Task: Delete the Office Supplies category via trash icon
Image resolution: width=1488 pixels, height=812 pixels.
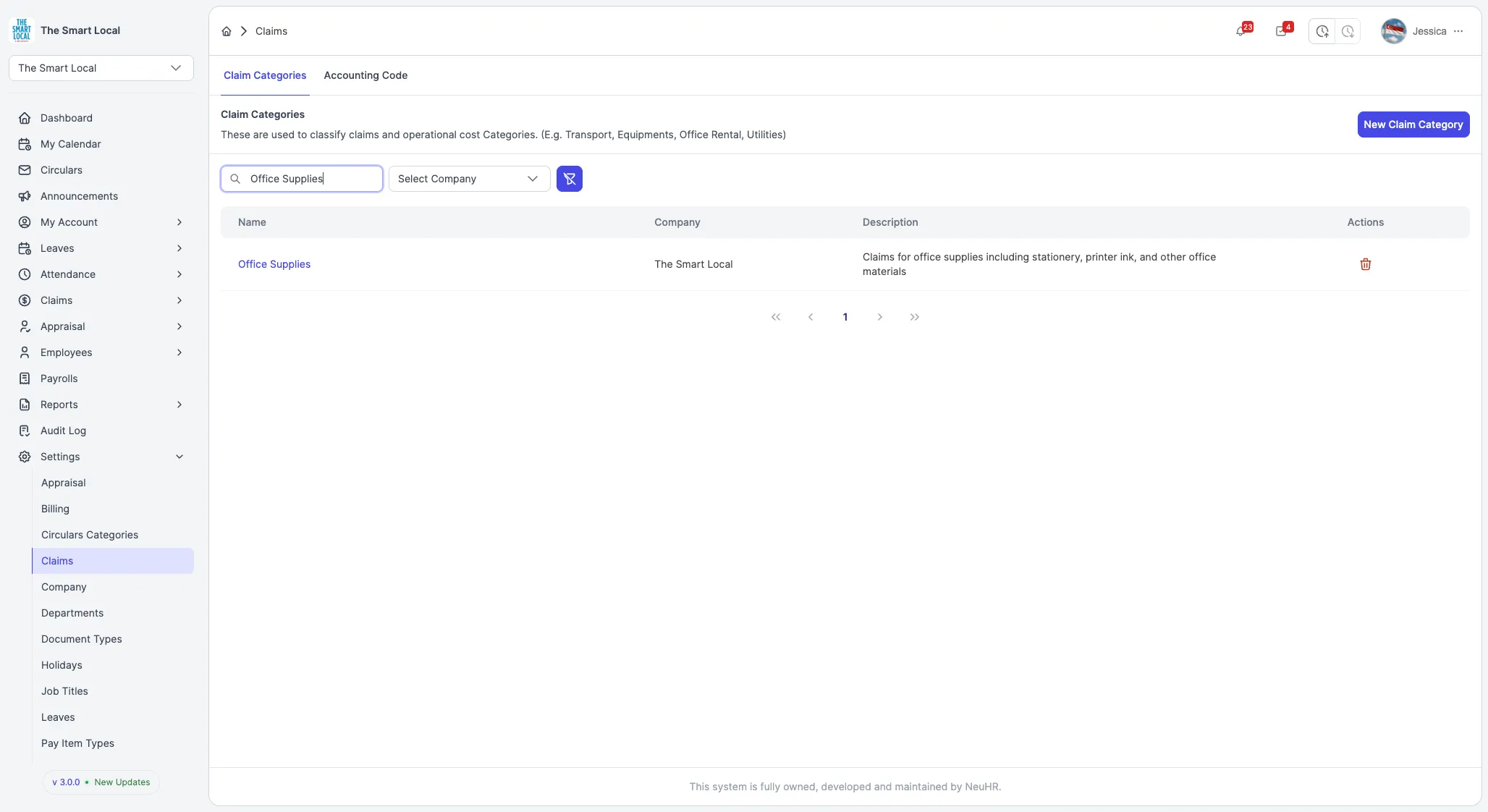Action: point(1366,264)
